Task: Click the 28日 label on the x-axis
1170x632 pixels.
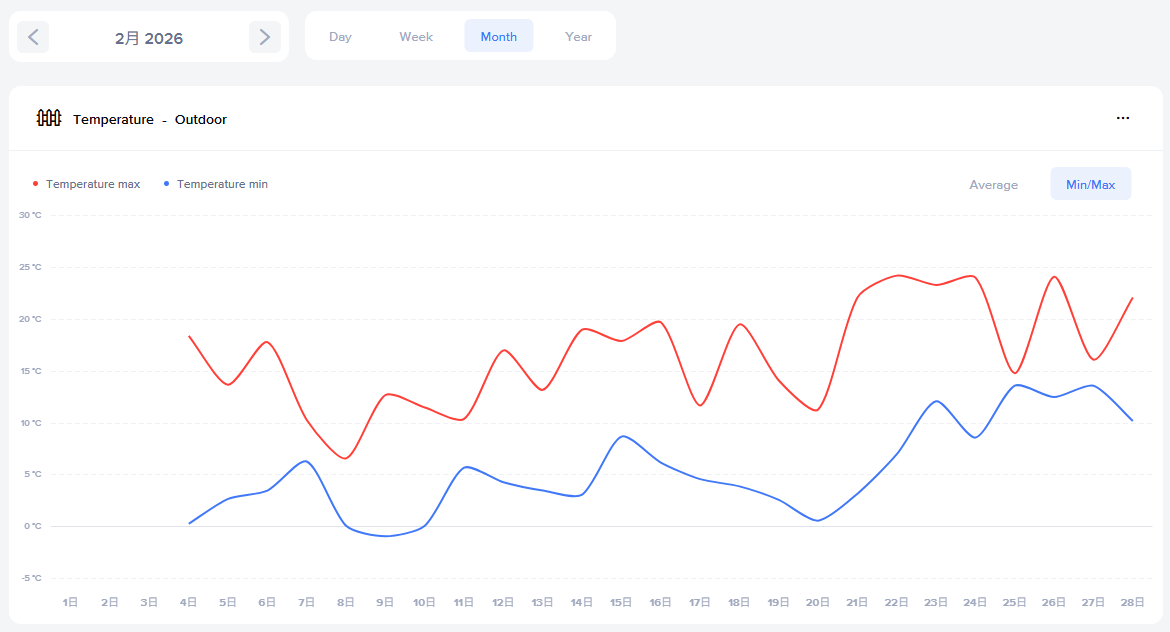Action: pos(1133,602)
